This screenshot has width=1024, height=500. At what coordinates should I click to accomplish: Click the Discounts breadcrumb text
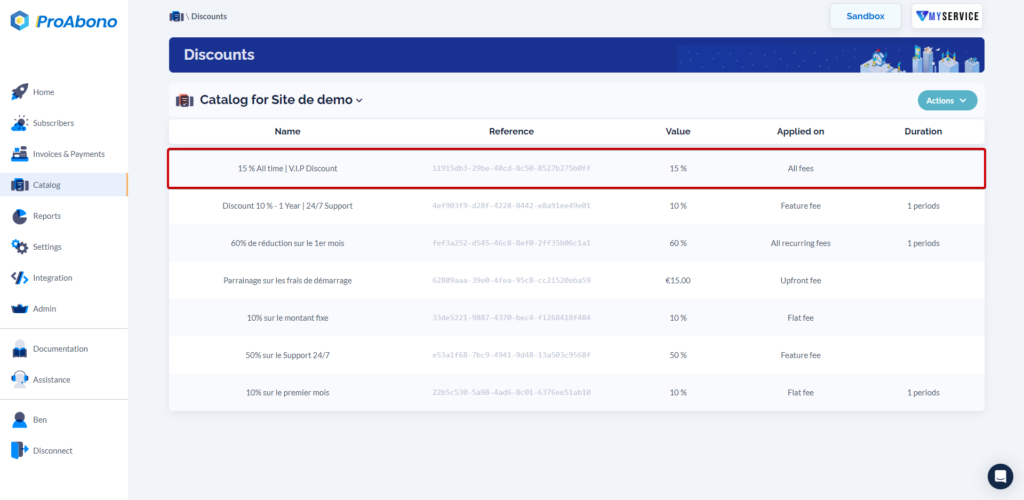(209, 16)
